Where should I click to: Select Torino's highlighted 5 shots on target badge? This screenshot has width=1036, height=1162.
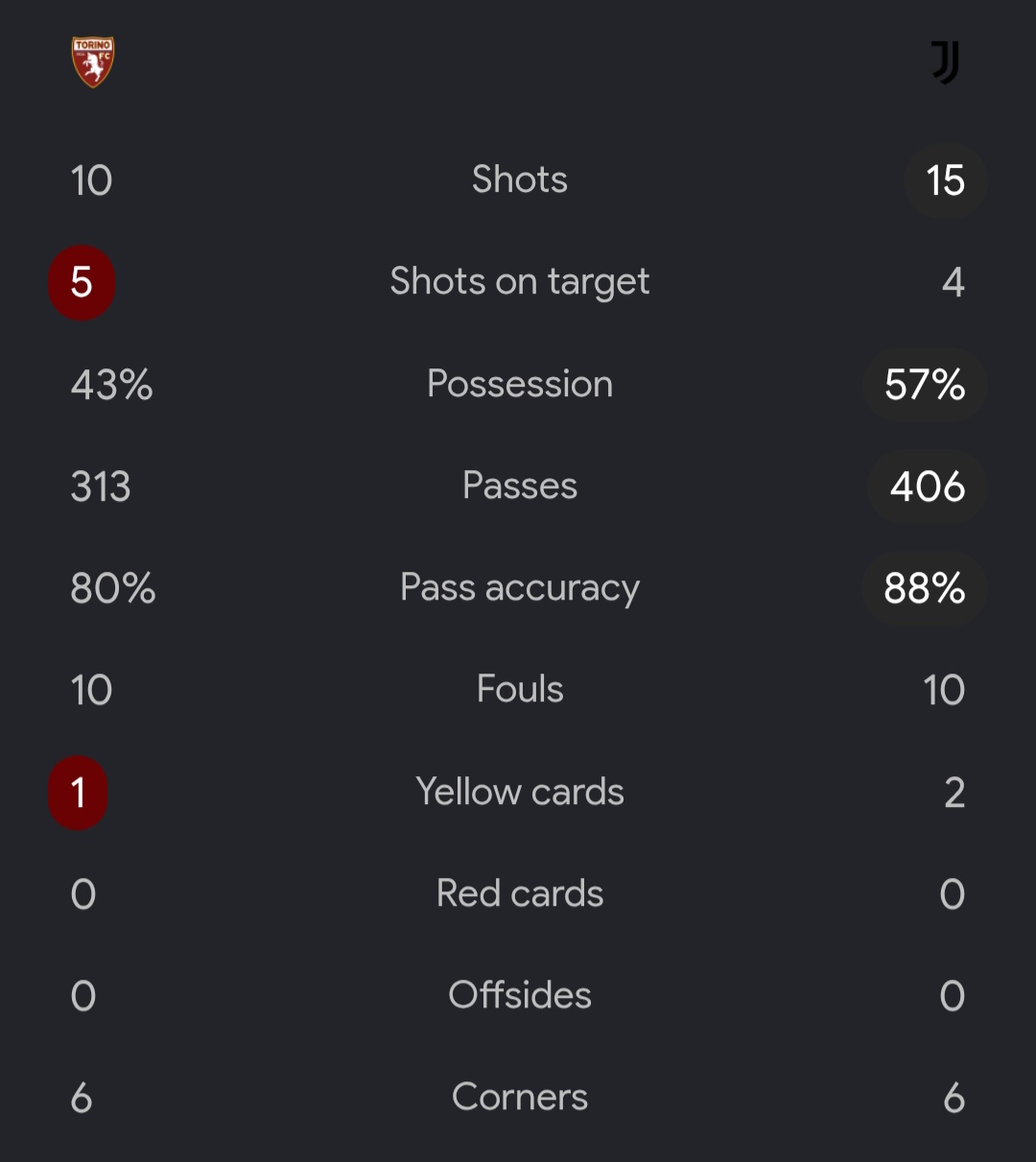[82, 282]
